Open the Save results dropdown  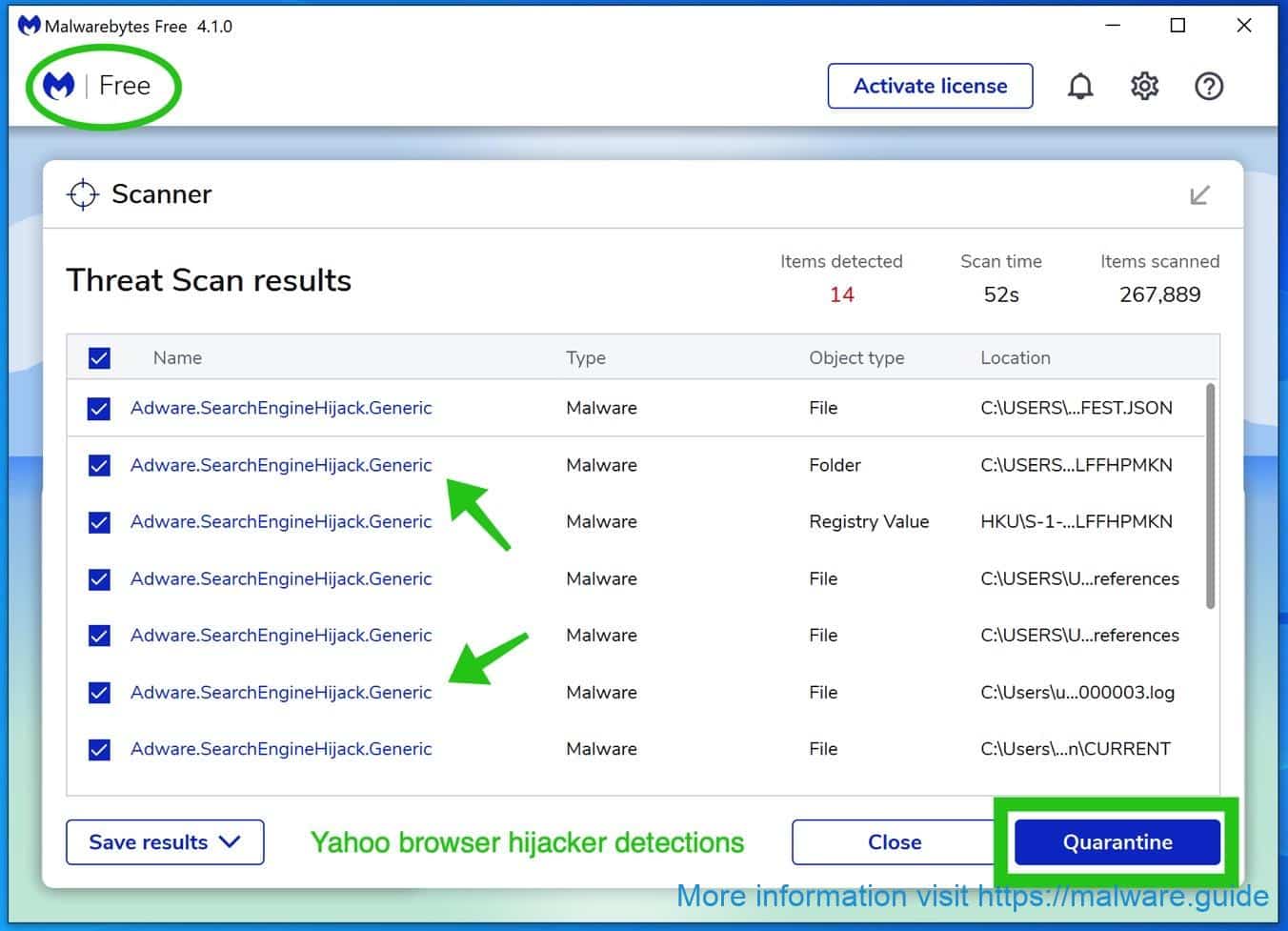(165, 842)
